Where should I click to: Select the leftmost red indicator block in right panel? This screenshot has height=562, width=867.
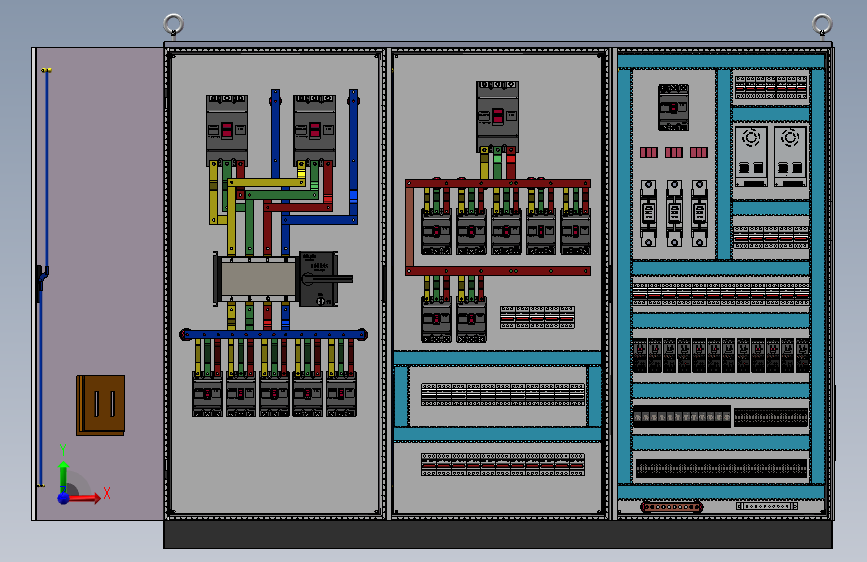pos(649,152)
